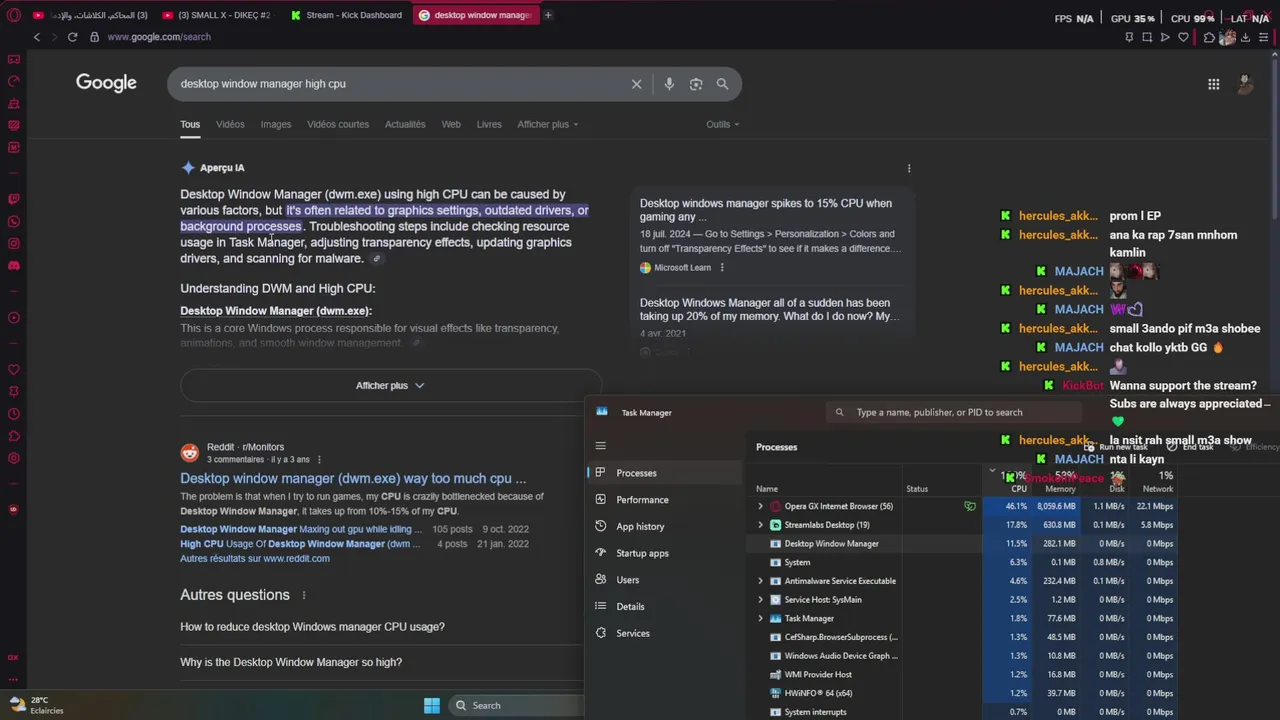The height and width of the screenshot is (720, 1280).
Task: Open Reddit result 'Desktop window manager (dwm.exe) way too much cpu'
Action: tap(353, 479)
